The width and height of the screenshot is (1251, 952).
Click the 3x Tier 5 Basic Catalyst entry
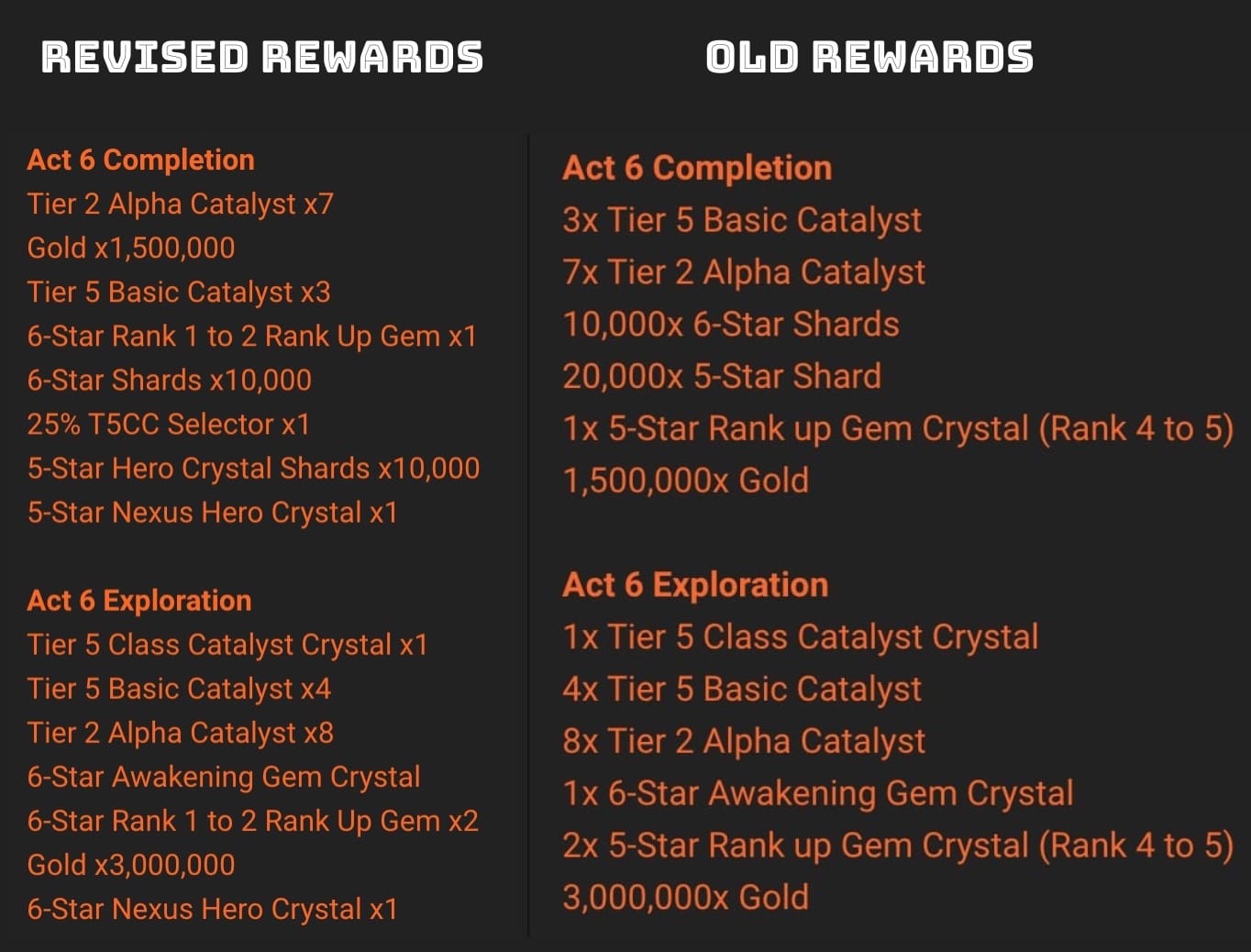[742, 220]
